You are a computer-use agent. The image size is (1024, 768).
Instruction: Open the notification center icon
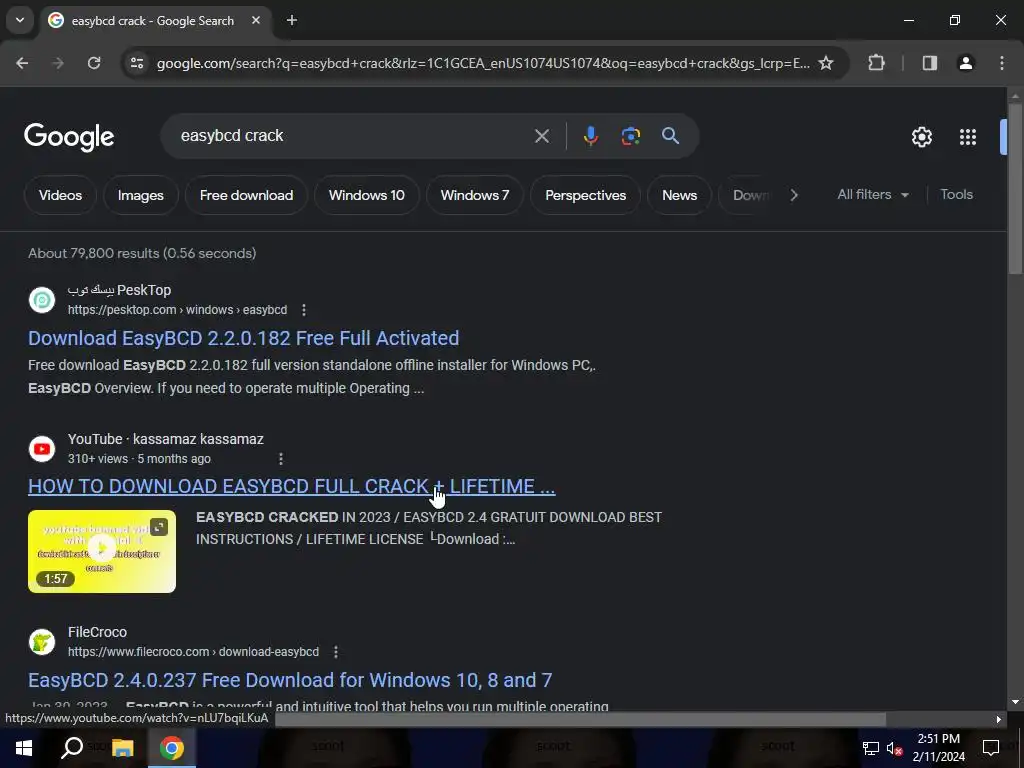[991, 748]
